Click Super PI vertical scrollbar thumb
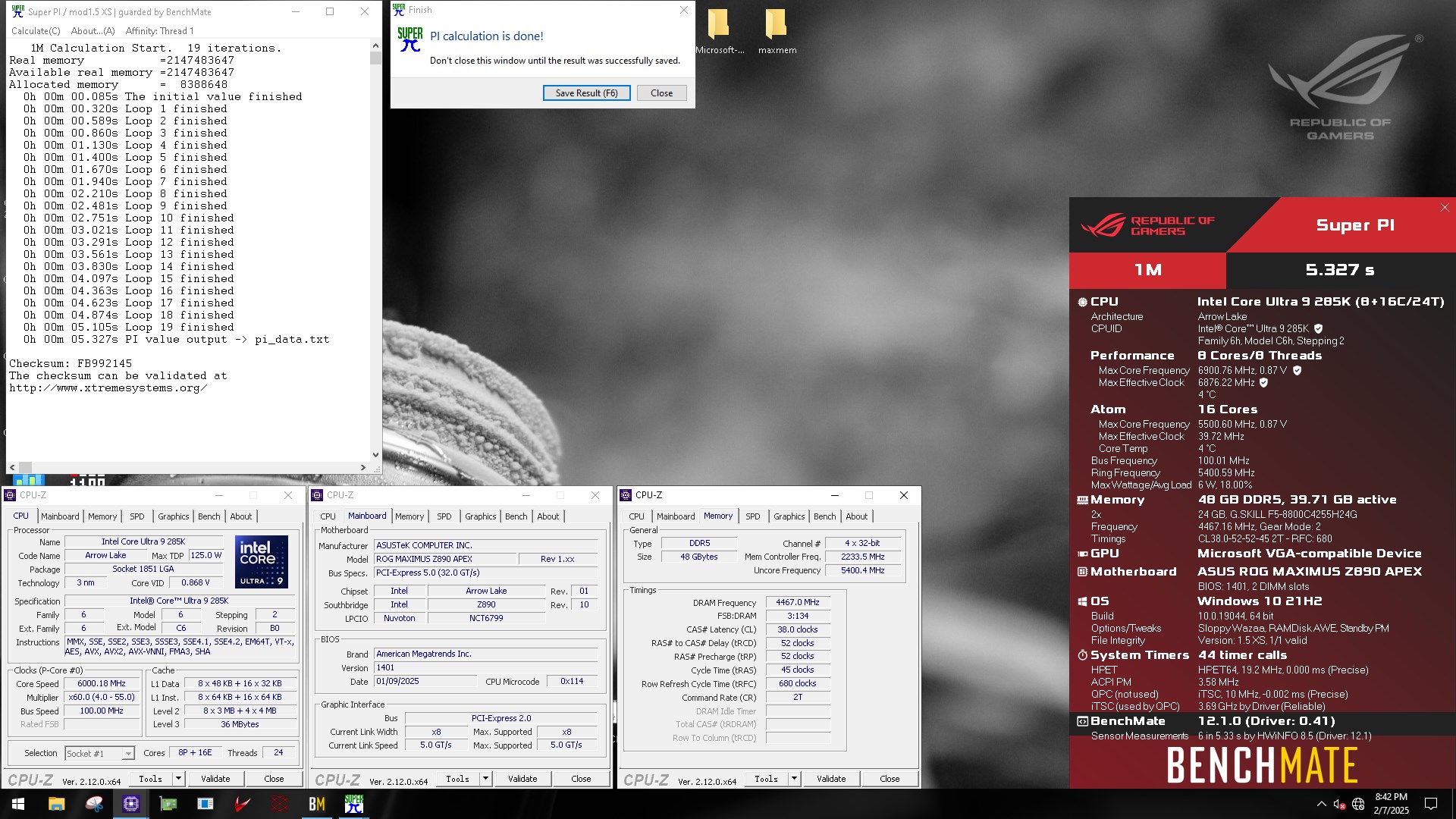The width and height of the screenshot is (1456, 819). tap(375, 58)
